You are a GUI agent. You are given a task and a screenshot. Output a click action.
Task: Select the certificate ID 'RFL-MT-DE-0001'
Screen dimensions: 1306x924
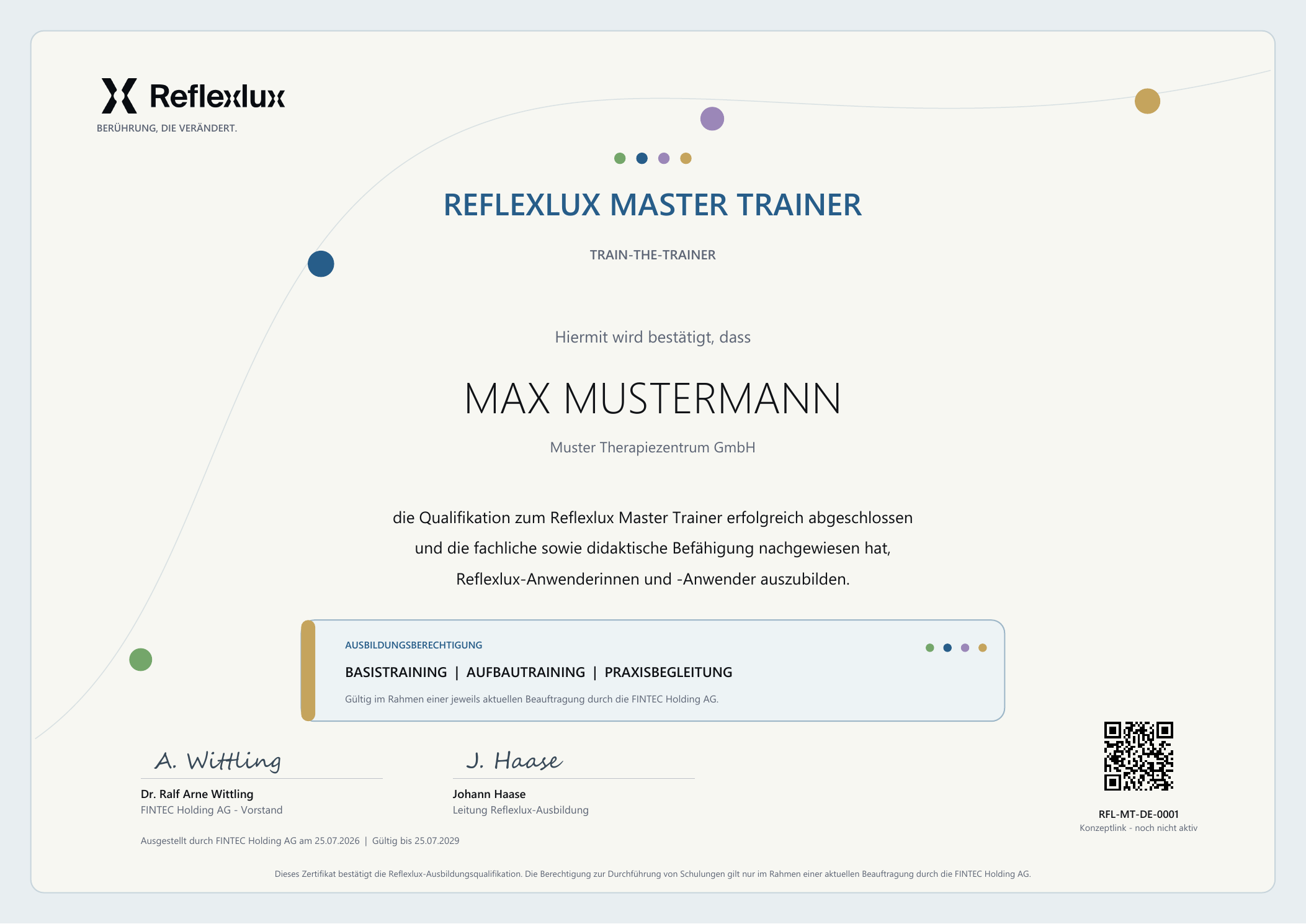coord(1138,815)
